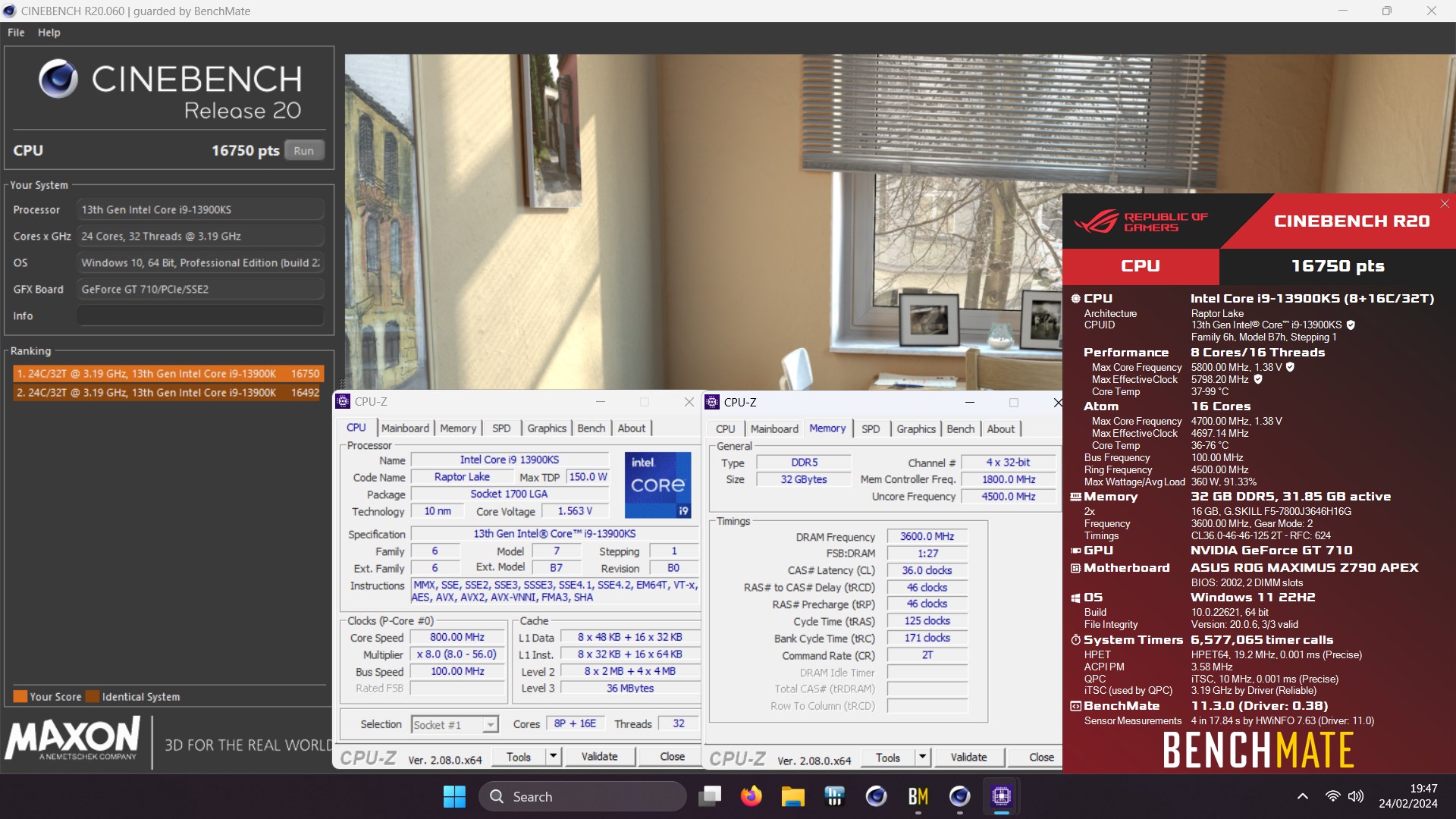
Task: Select ranking entry with 16750 score
Action: (168, 374)
